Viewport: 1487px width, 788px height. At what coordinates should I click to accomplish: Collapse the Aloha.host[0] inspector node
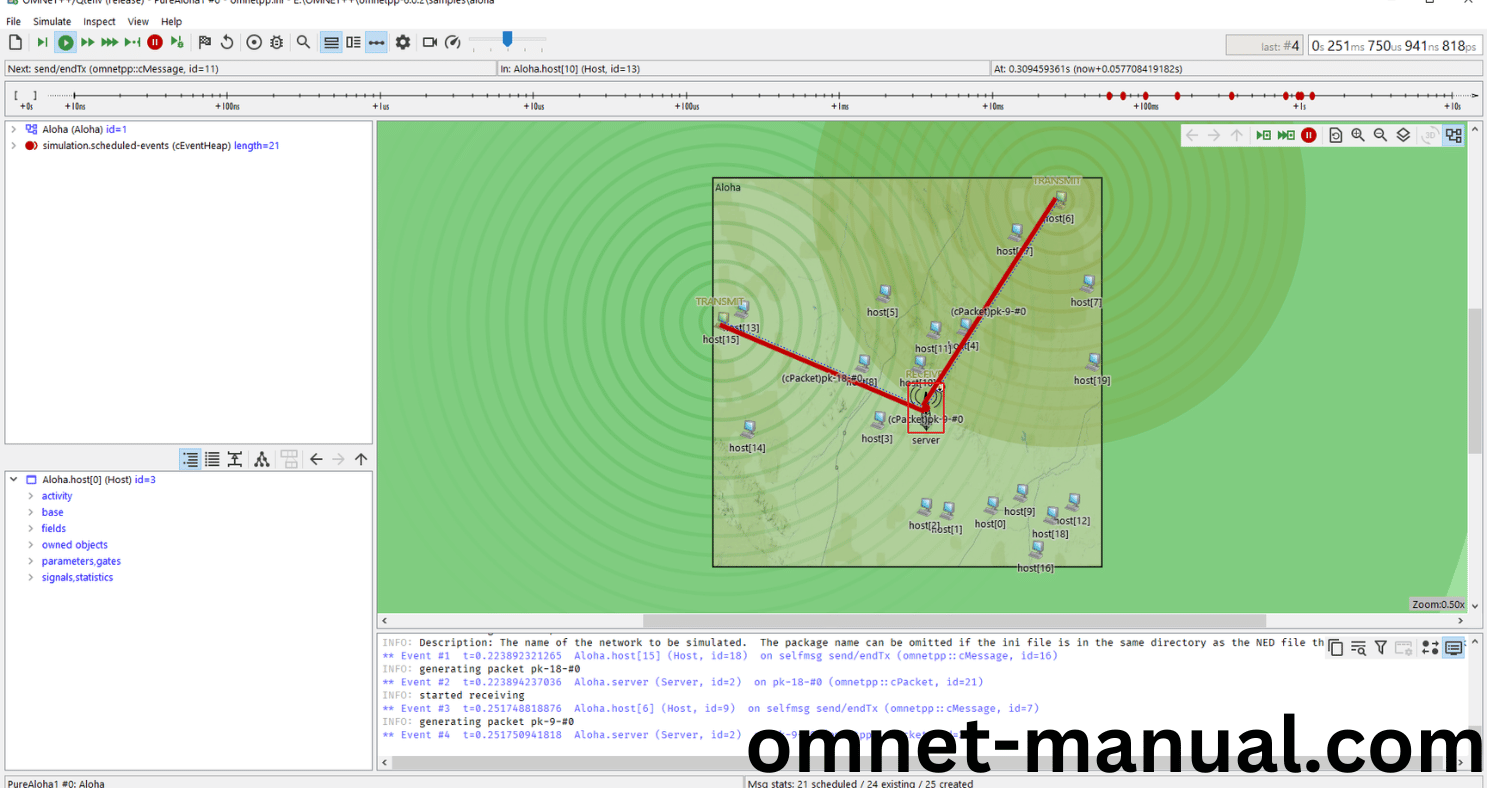point(14,480)
